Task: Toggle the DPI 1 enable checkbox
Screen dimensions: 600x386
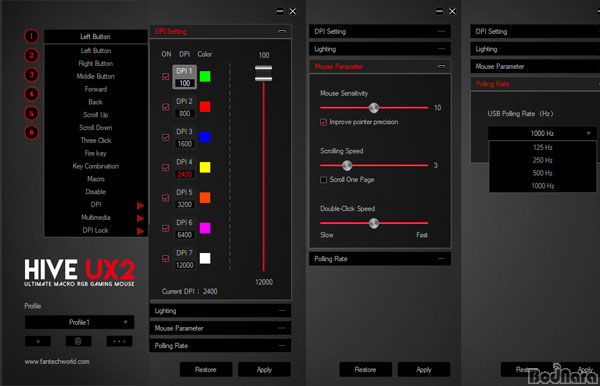Action: pos(166,77)
